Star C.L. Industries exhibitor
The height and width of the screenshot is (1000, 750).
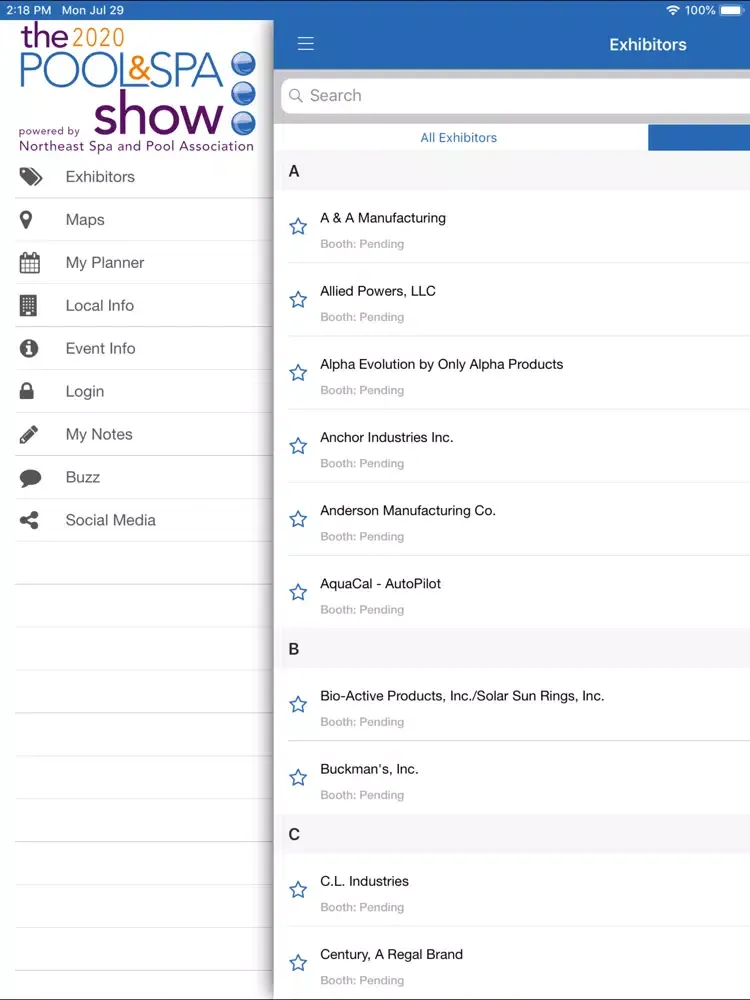(298, 890)
